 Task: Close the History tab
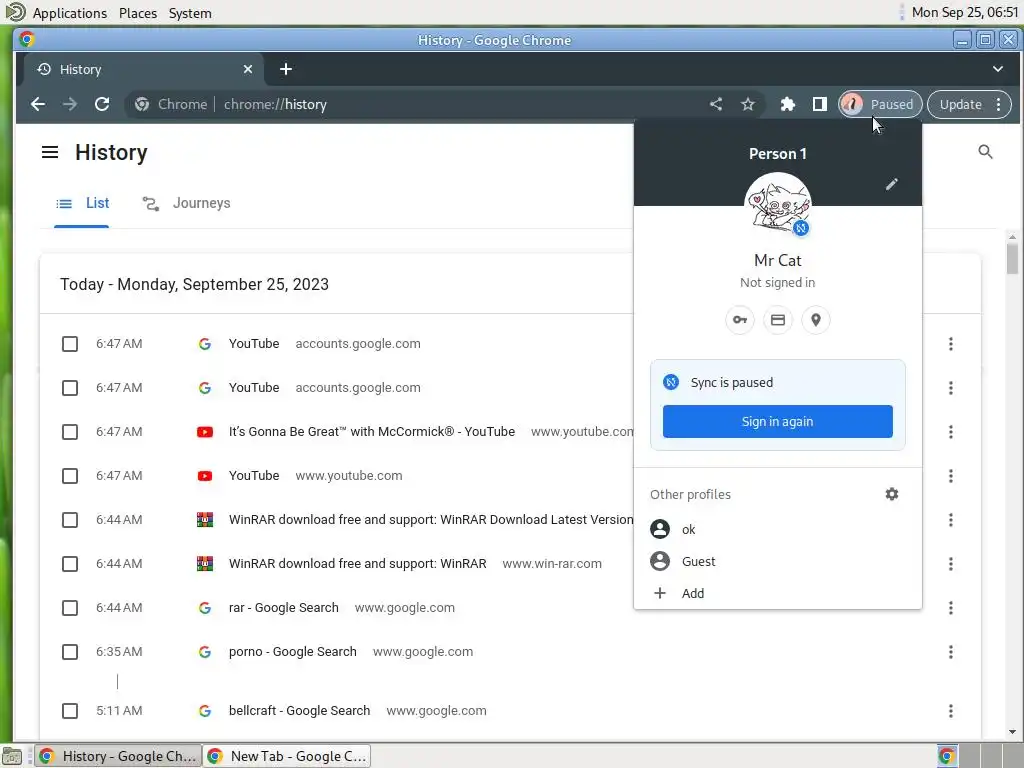pyautogui.click(x=248, y=69)
